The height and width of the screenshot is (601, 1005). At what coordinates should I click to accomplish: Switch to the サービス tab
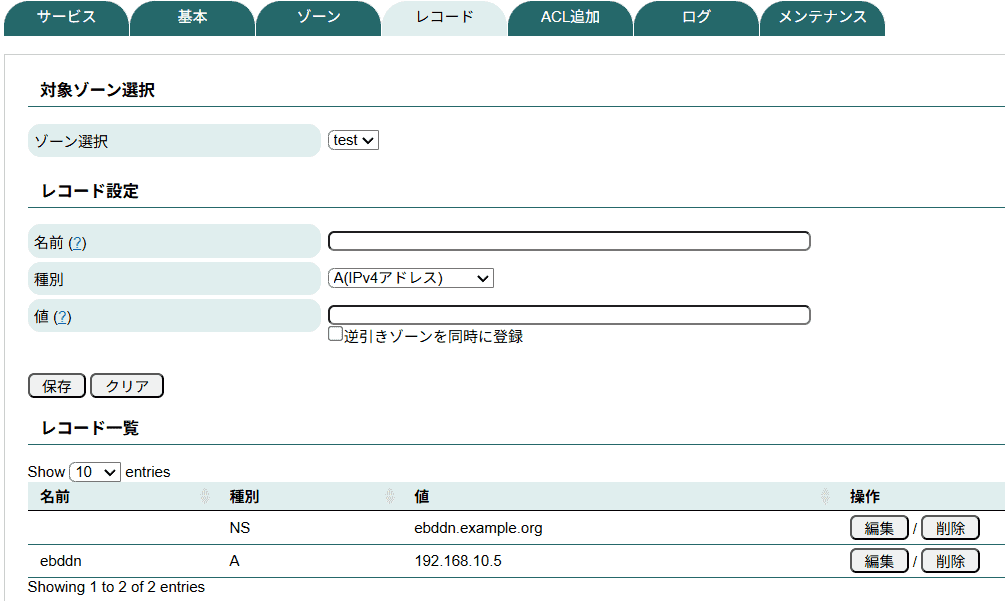tap(66, 18)
